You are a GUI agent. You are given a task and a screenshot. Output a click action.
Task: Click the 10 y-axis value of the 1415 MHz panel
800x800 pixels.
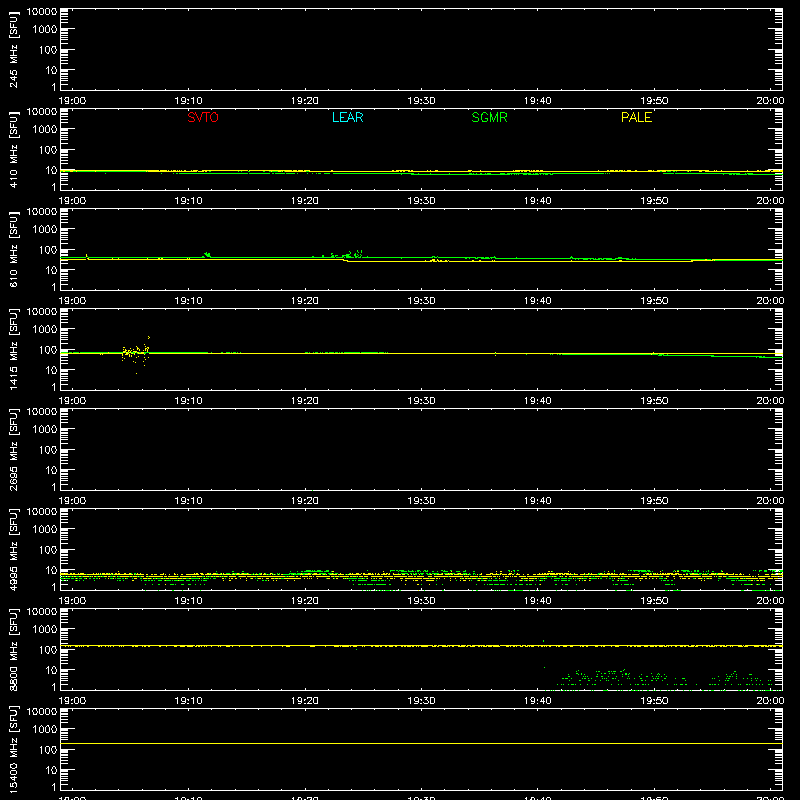(x=51, y=370)
